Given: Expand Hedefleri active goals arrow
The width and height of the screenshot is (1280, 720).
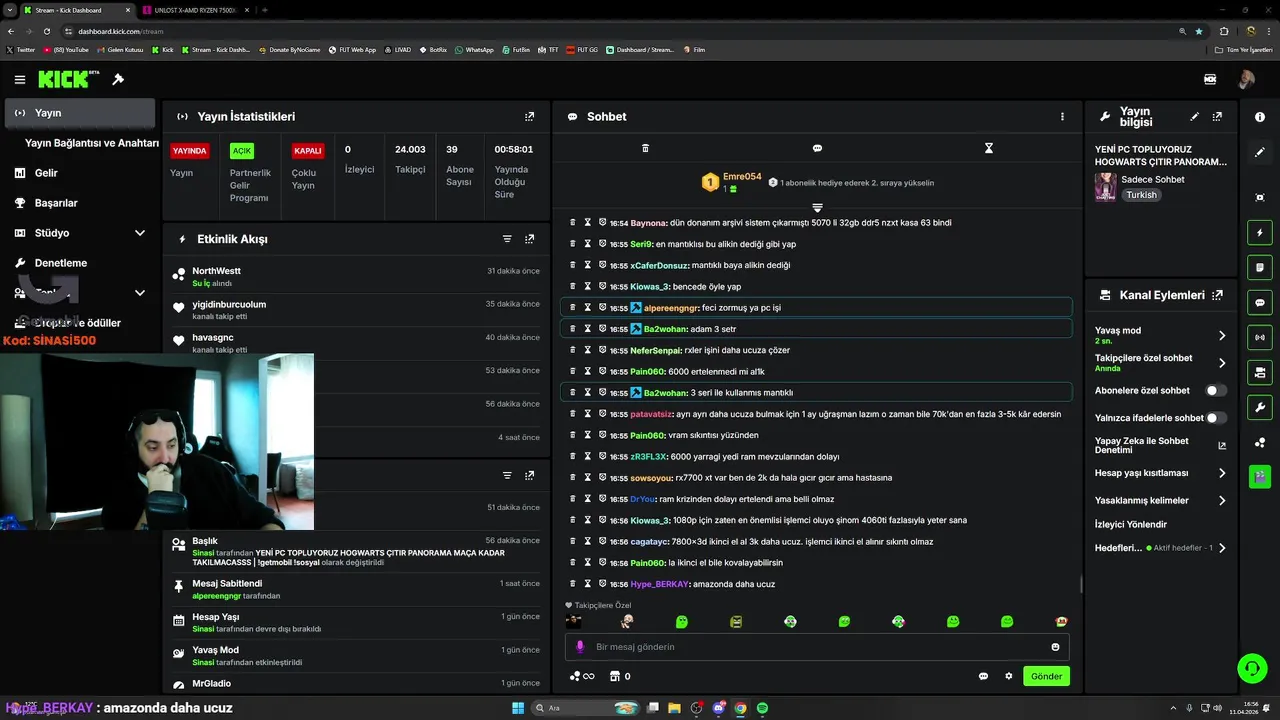Looking at the screenshot, I should pos(1222,548).
